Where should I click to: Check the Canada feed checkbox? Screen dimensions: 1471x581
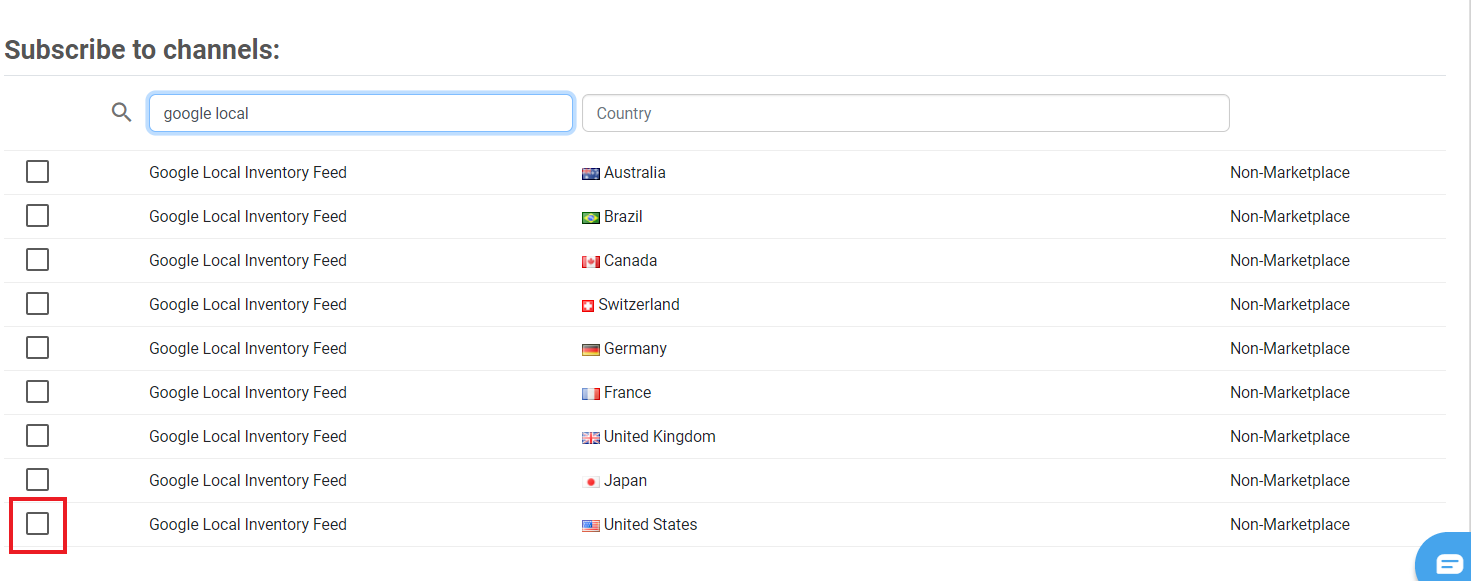37,260
